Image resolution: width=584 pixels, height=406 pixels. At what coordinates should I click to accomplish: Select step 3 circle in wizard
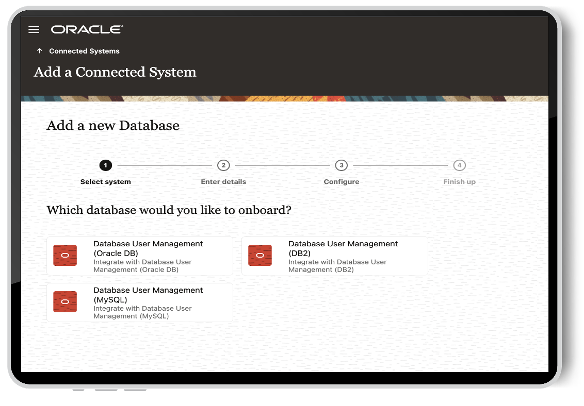click(341, 165)
